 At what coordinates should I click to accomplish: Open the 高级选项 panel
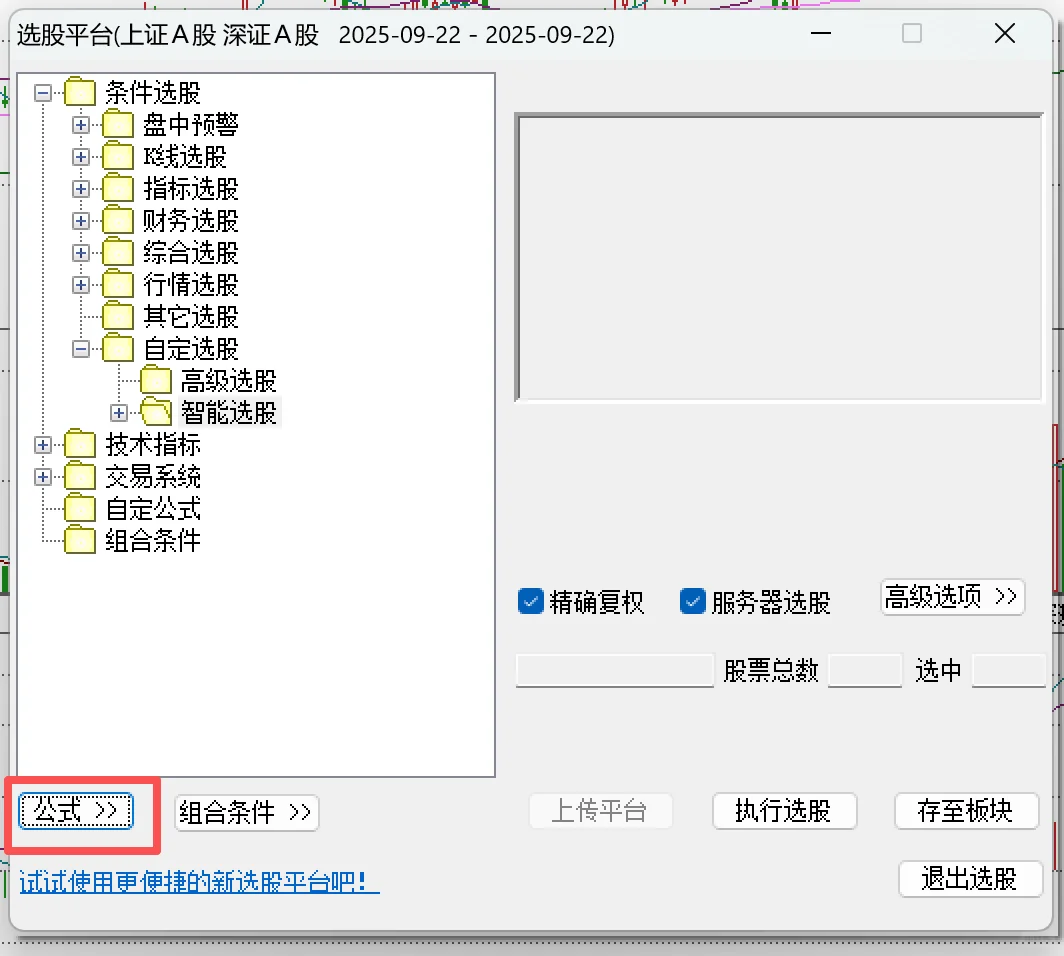point(951,596)
